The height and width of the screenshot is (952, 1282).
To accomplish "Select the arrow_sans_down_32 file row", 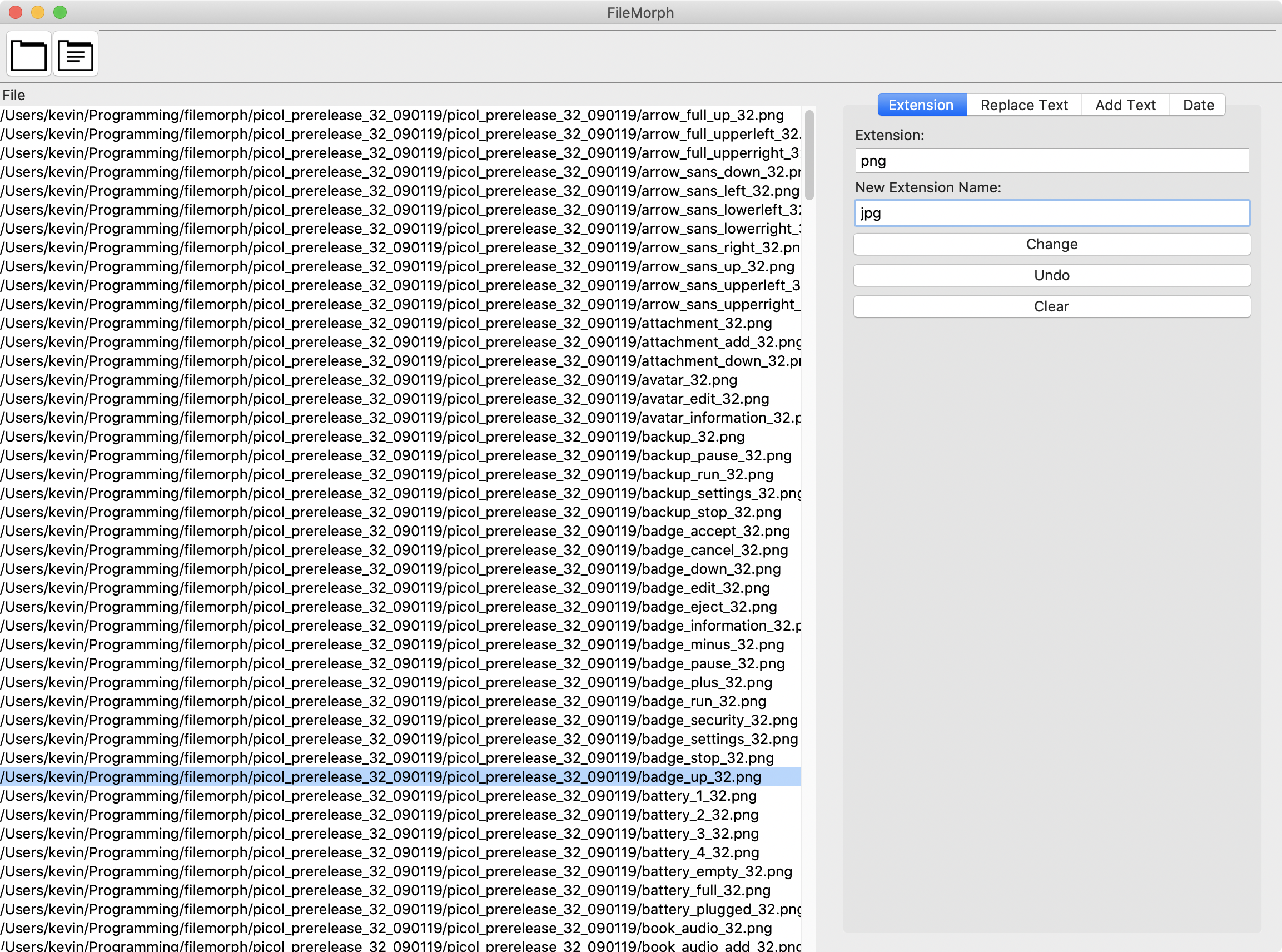I will coord(400,172).
